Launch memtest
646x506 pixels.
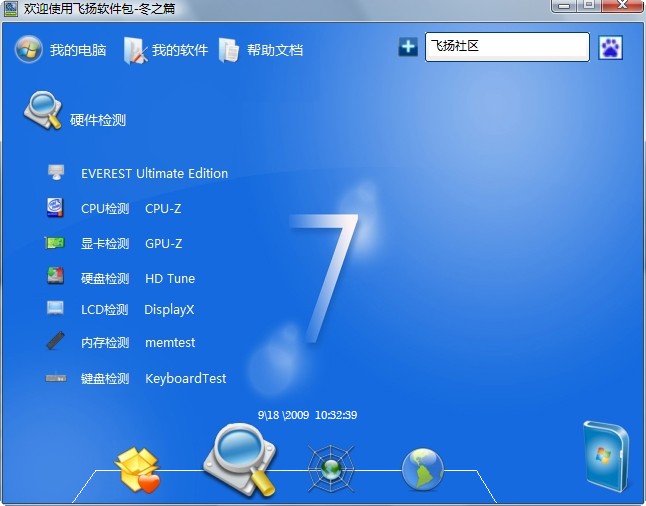(170, 342)
